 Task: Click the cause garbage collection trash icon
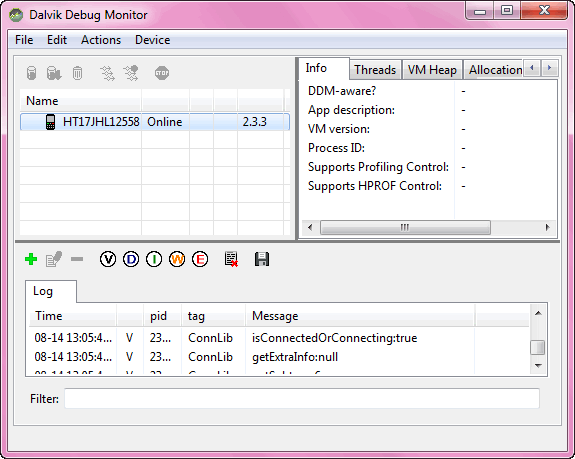pos(77,73)
